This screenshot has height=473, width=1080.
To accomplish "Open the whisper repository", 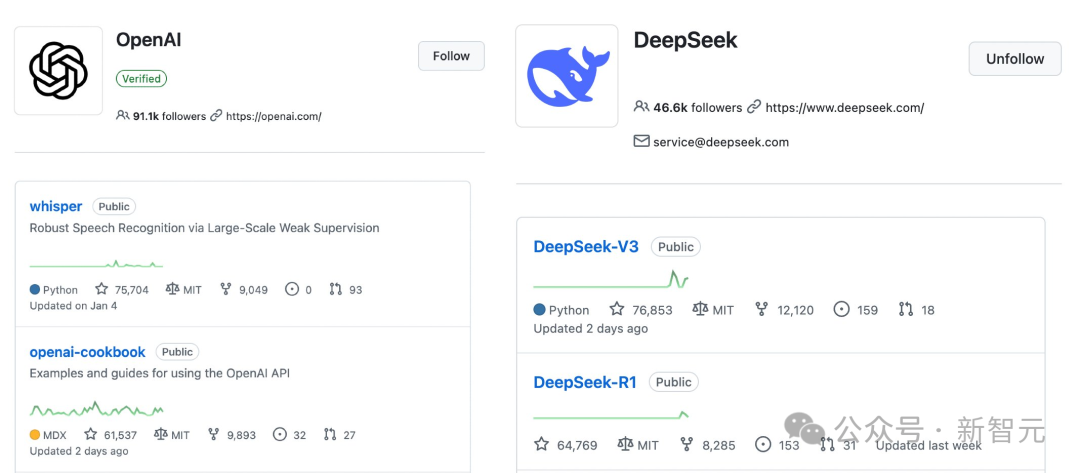I will click(x=56, y=207).
